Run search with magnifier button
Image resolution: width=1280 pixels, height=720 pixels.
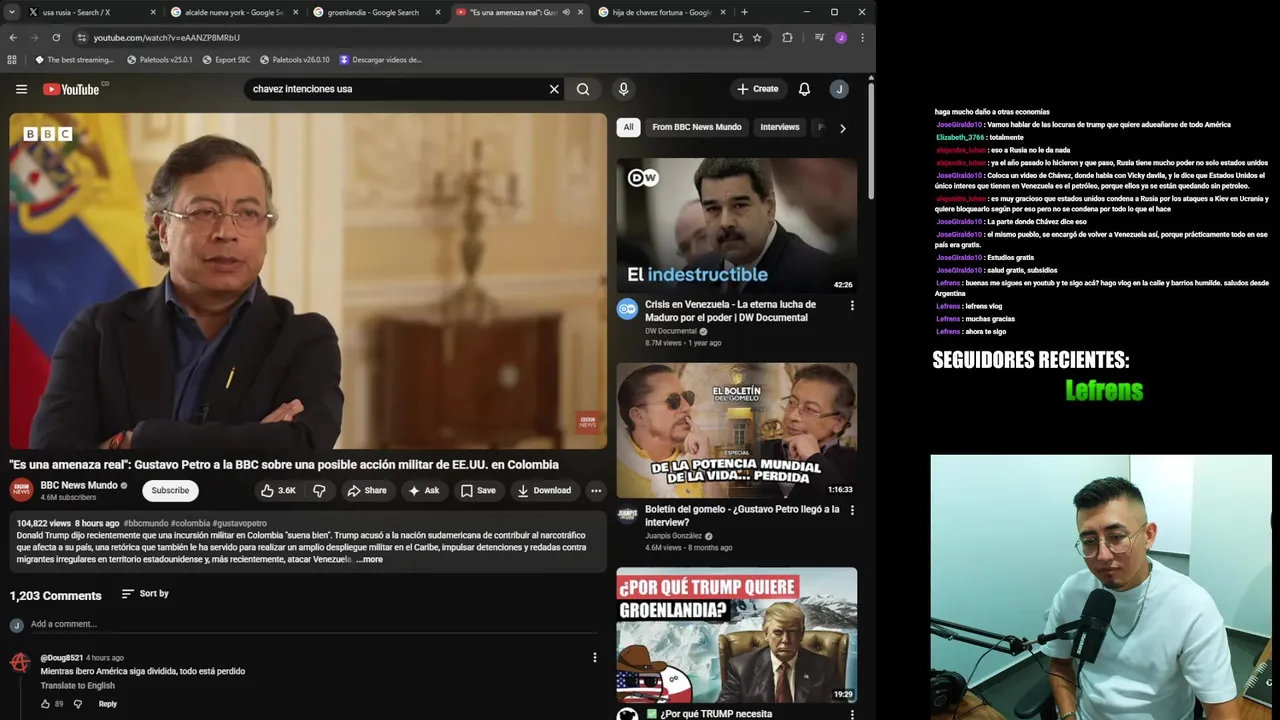point(583,89)
